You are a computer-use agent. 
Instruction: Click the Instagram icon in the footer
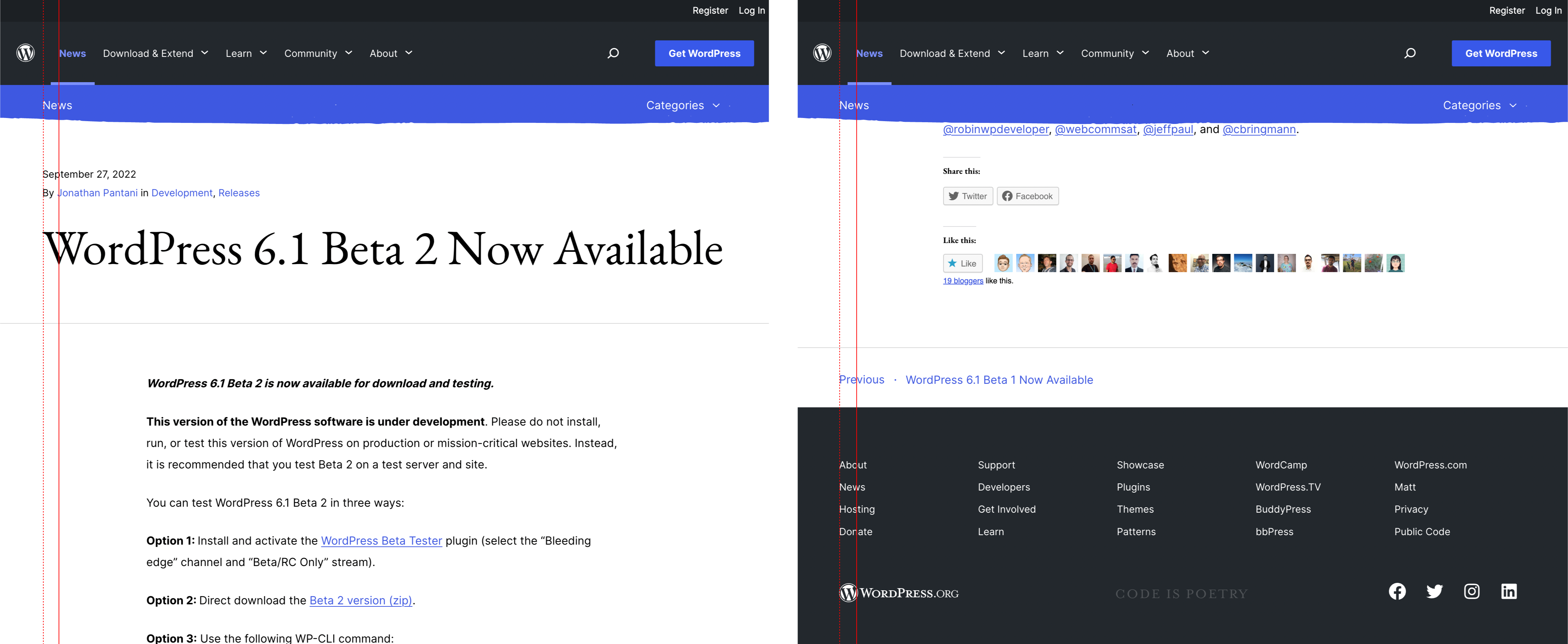[1472, 591]
